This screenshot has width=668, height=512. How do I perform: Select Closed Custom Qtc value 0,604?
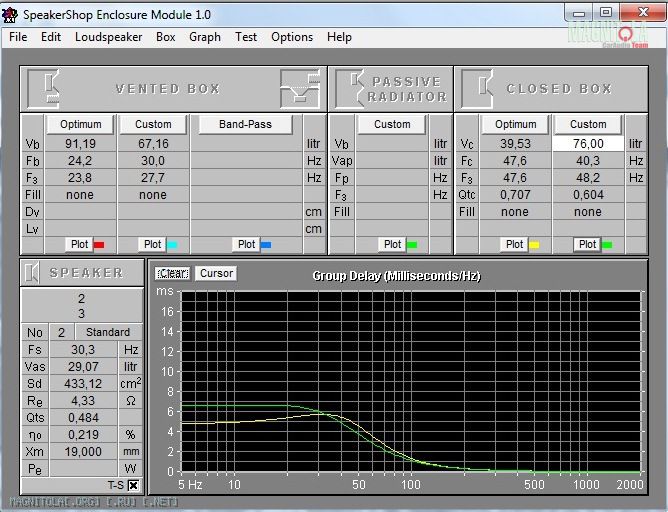[588, 195]
